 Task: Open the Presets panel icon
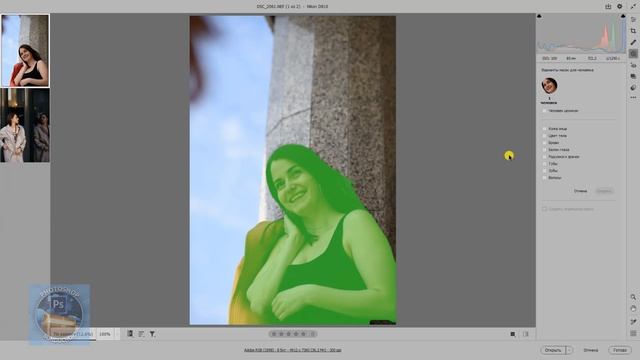click(633, 87)
